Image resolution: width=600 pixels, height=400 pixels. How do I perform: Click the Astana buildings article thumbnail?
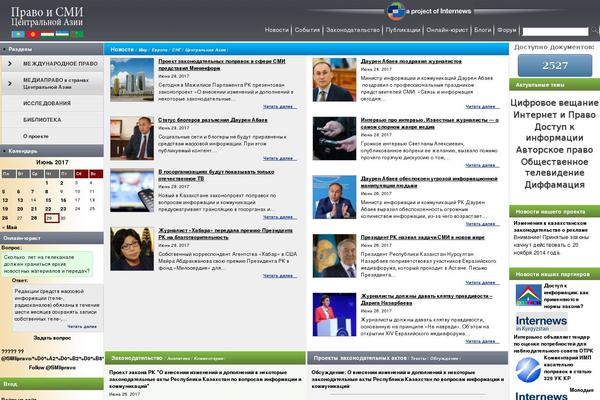pyautogui.click(x=132, y=80)
